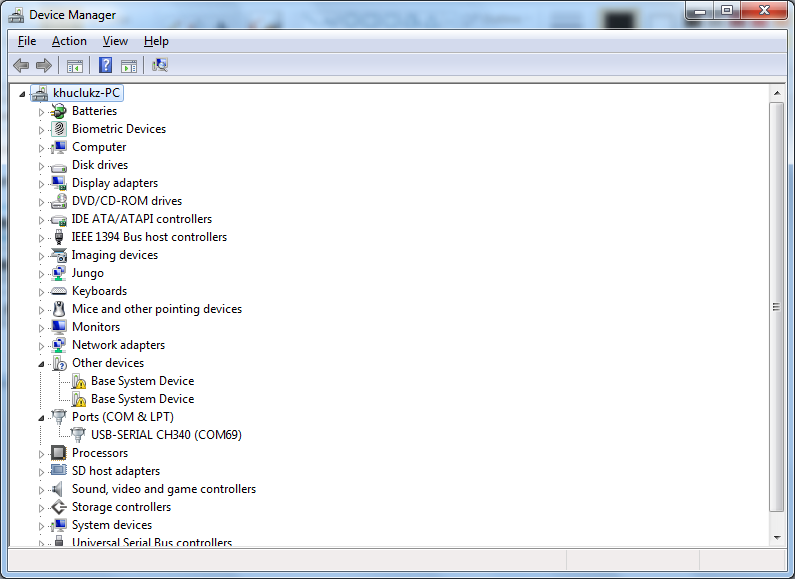
Task: Click the Show/Hide Action Pane toolbar icon
Action: coord(129,65)
